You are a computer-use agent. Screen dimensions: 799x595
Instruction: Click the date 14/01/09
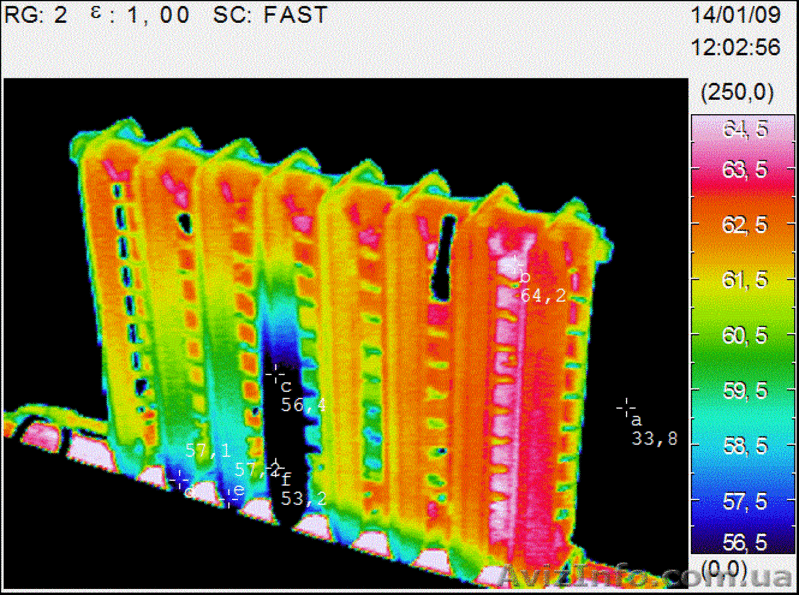735,16
